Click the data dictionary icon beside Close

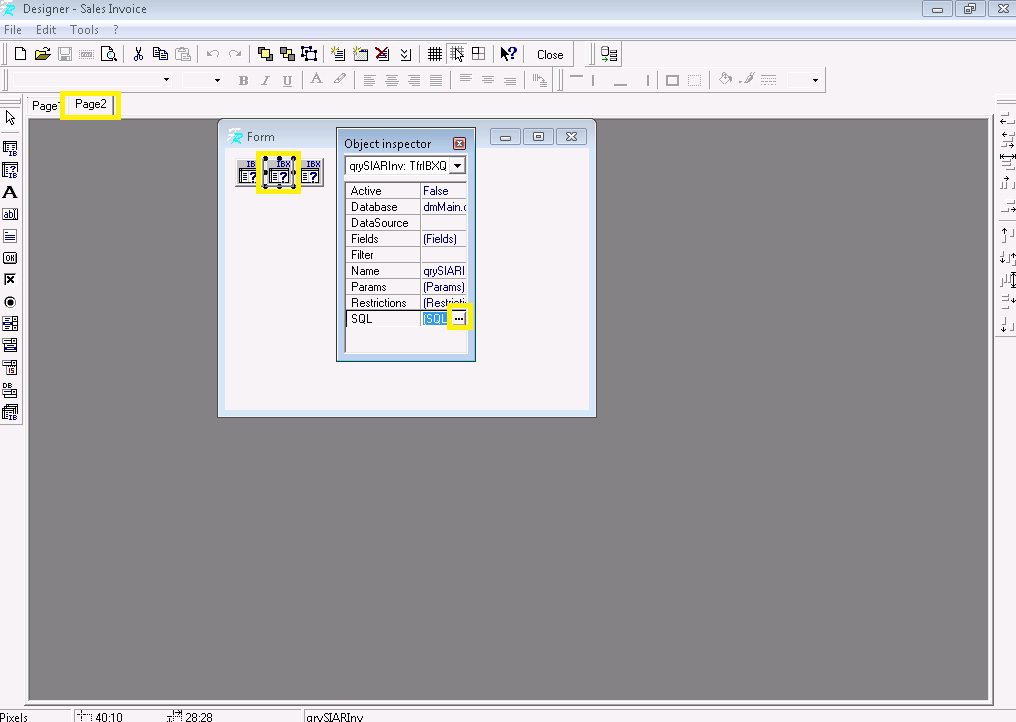point(609,54)
